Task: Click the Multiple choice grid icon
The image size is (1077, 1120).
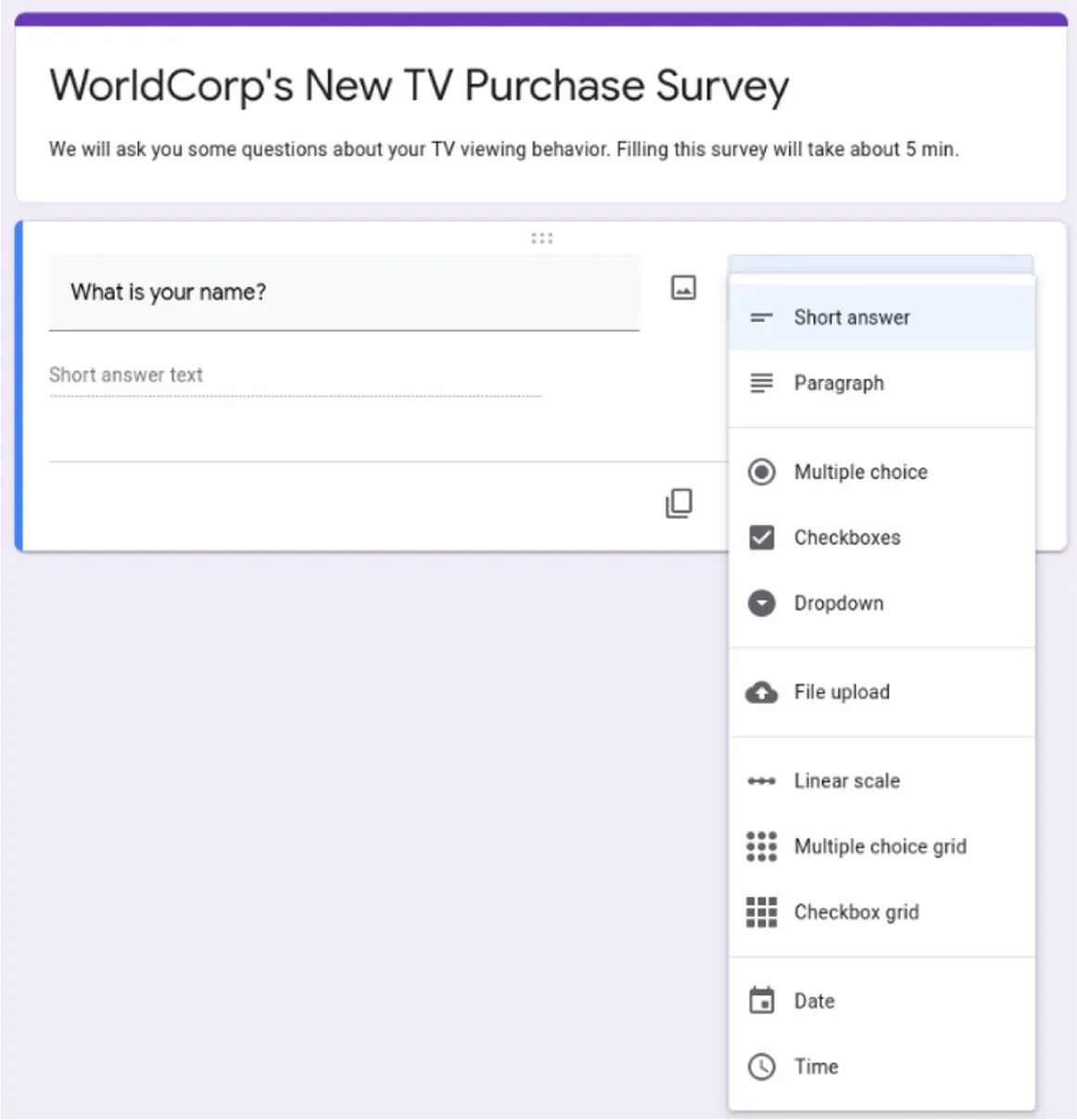Action: (761, 846)
